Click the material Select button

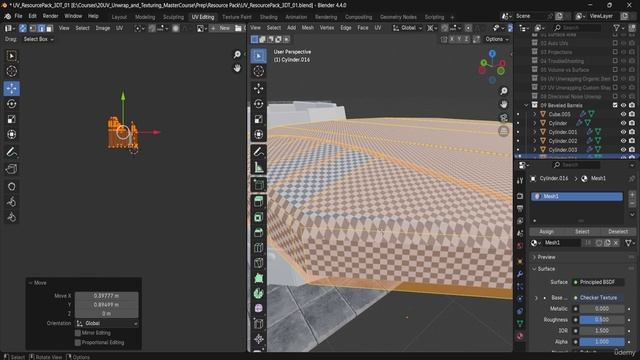point(582,231)
